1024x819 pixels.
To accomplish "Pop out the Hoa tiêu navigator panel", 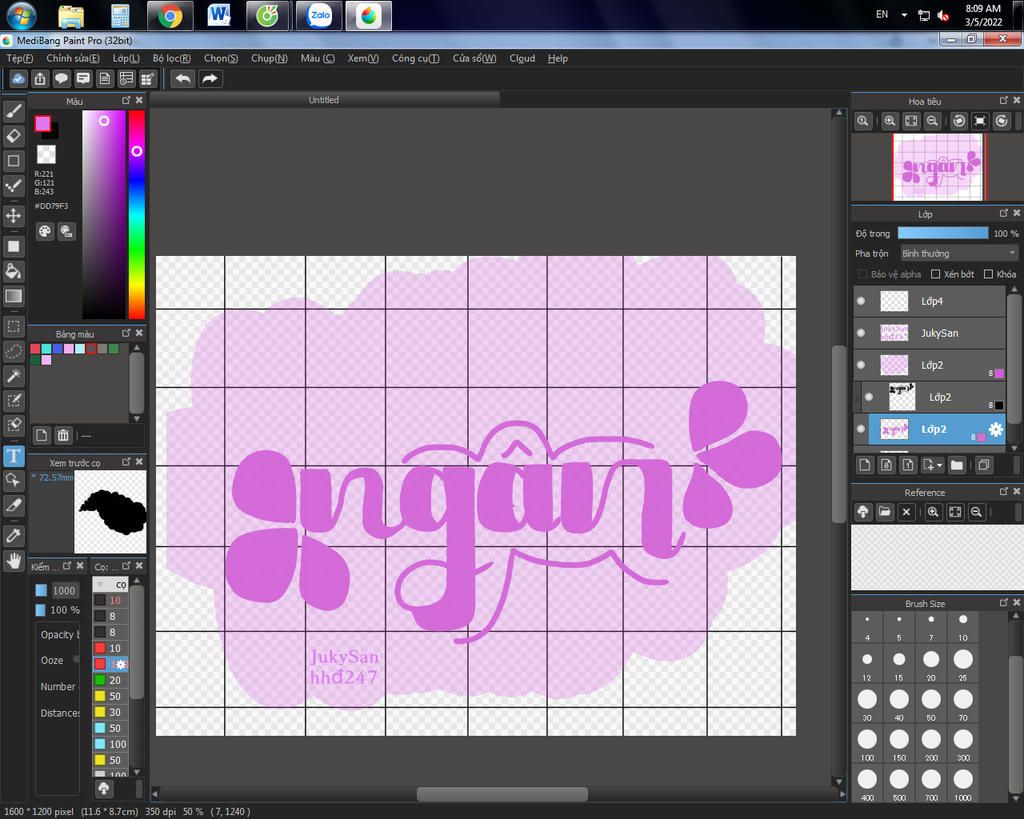I will 1004,101.
